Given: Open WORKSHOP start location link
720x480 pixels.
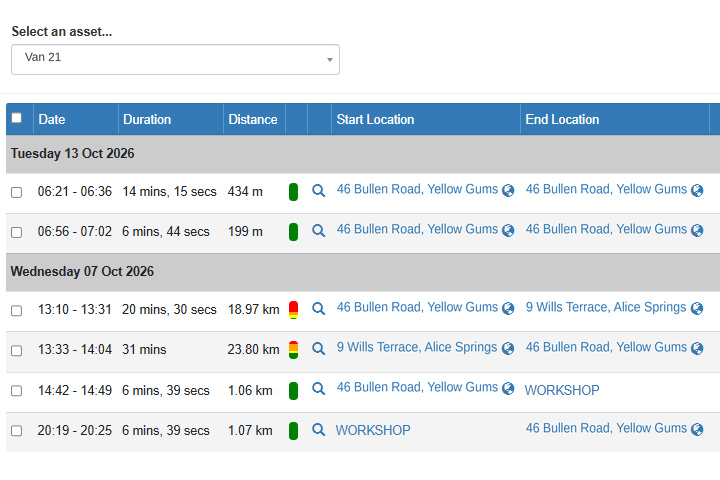Looking at the screenshot, I should (373, 430).
